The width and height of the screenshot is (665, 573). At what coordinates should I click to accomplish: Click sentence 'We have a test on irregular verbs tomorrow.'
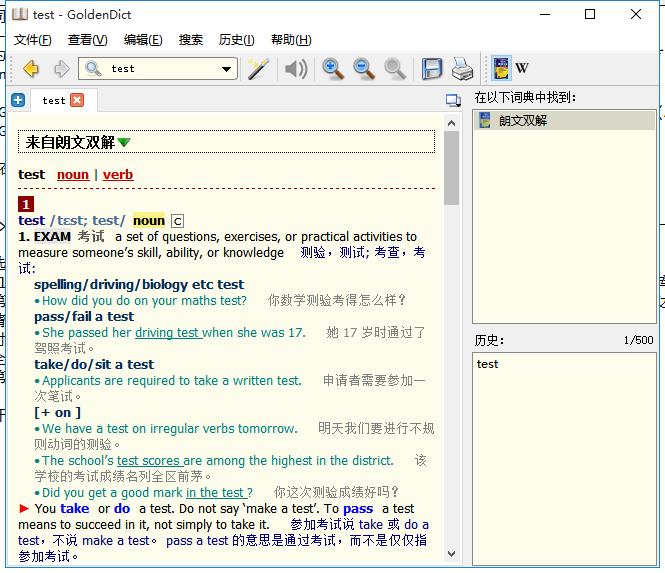(170, 429)
